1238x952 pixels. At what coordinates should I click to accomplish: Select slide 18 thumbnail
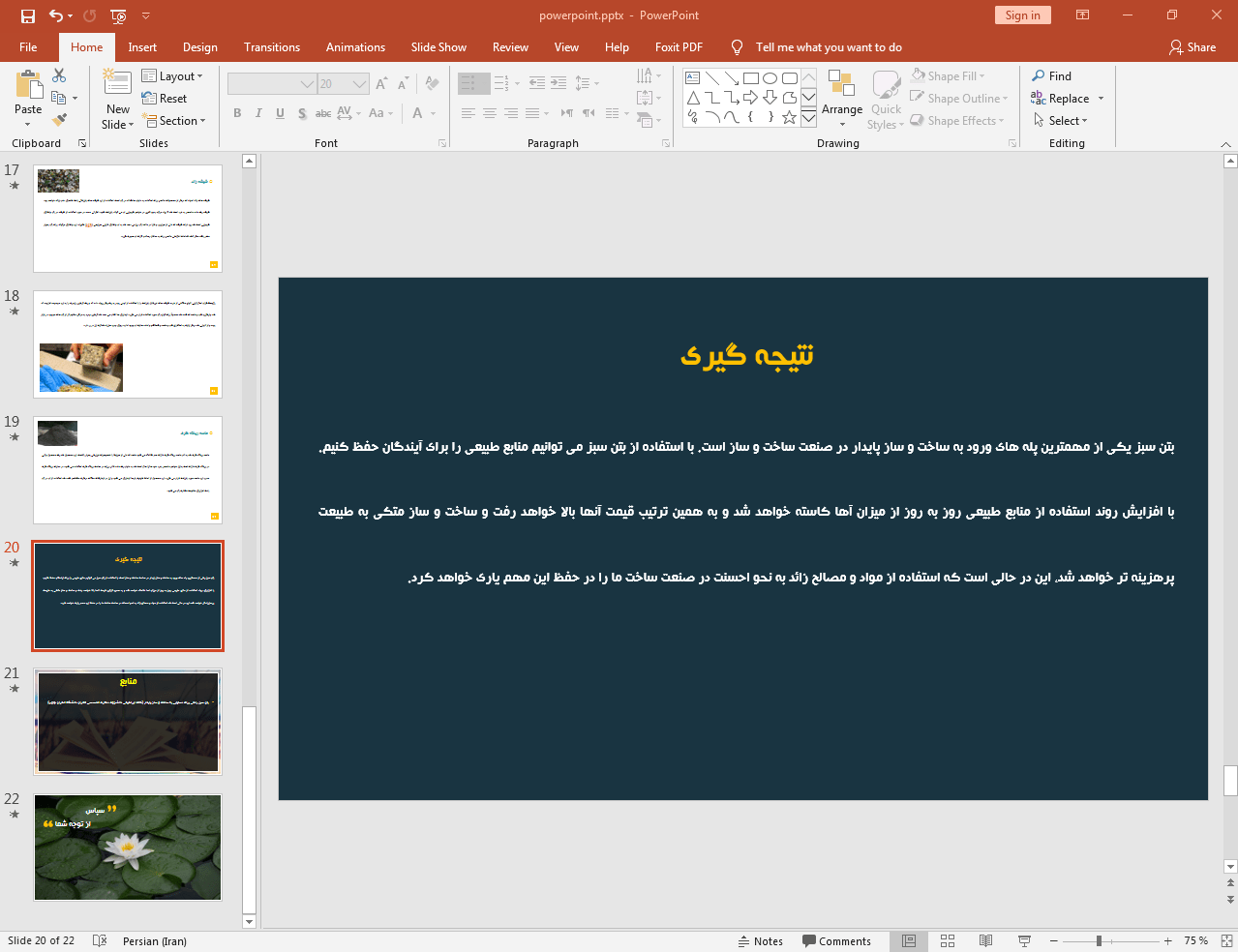tap(128, 344)
